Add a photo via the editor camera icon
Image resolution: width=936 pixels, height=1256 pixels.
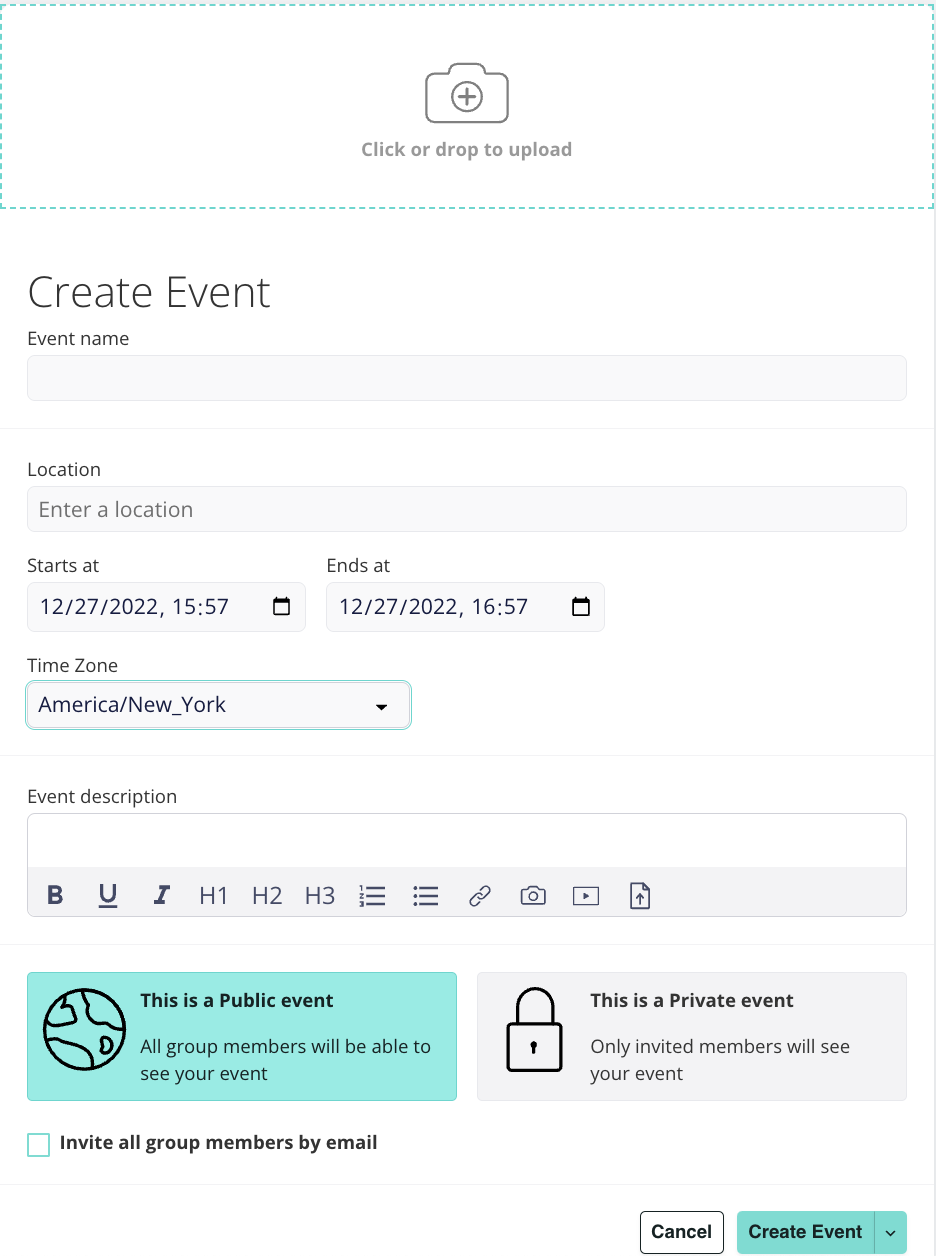tap(533, 895)
